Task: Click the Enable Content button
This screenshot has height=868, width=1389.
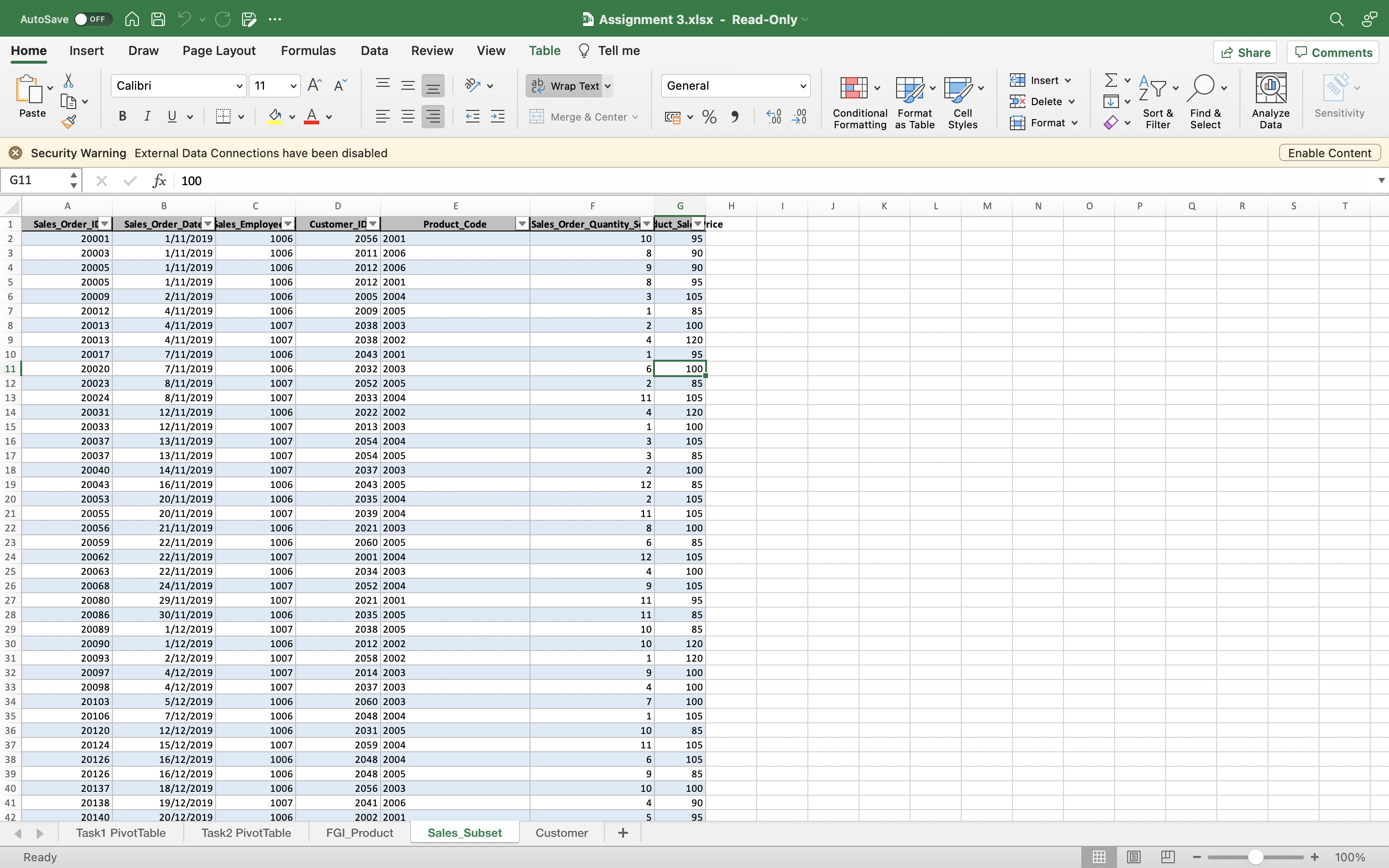Action: click(1329, 152)
